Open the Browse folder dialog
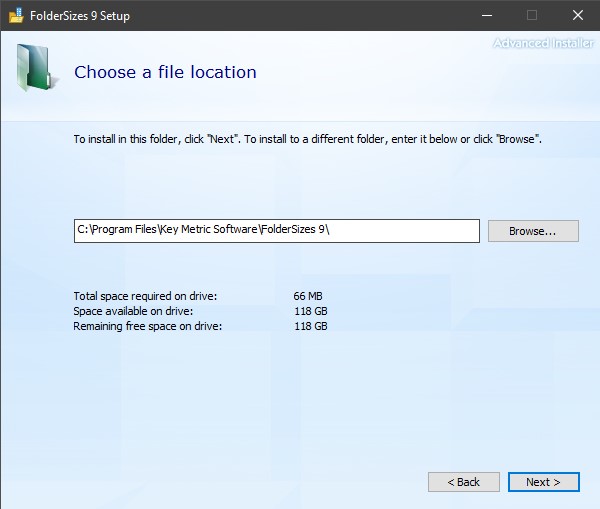 [533, 231]
